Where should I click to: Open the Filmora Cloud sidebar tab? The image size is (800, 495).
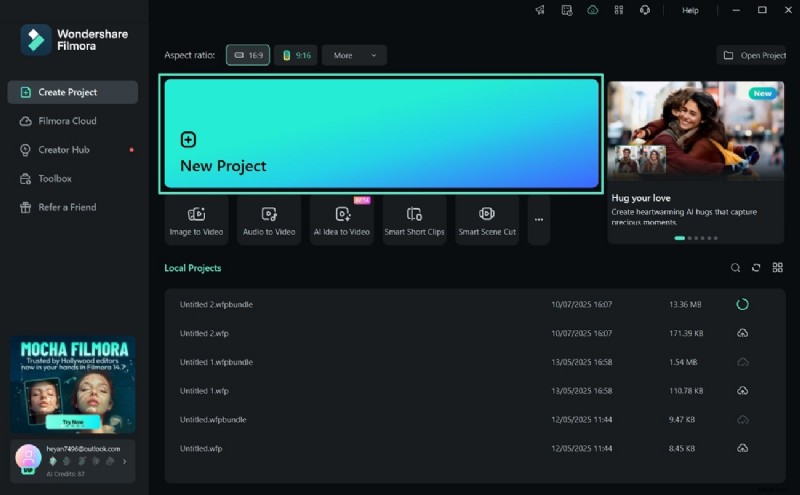coord(67,121)
